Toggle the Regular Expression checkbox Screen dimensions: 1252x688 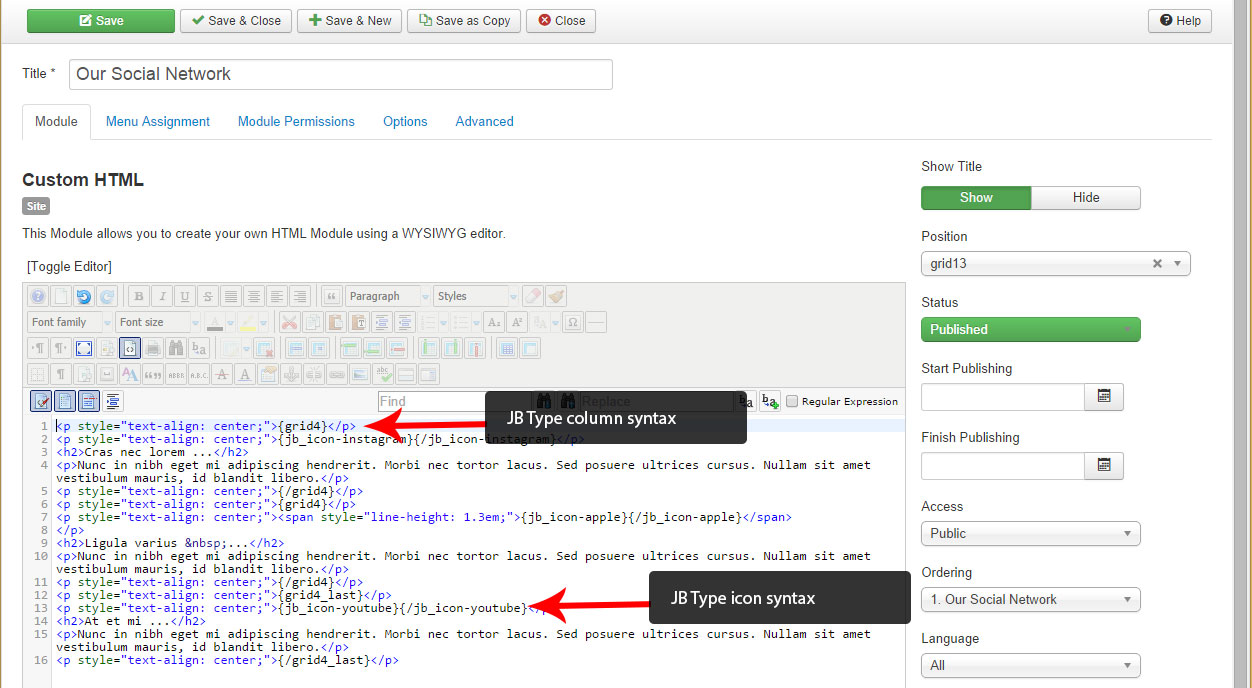[x=792, y=401]
